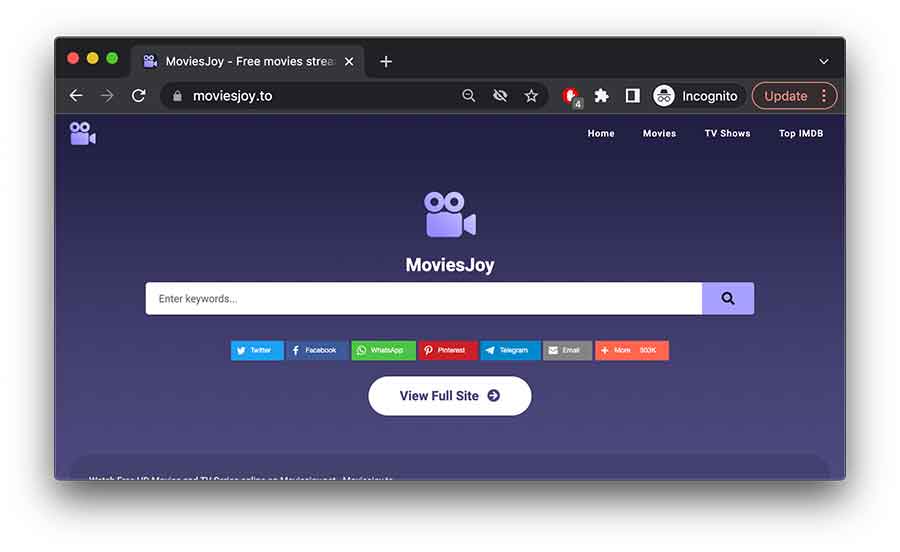
Task: Share via the Facebook button
Action: (x=316, y=350)
